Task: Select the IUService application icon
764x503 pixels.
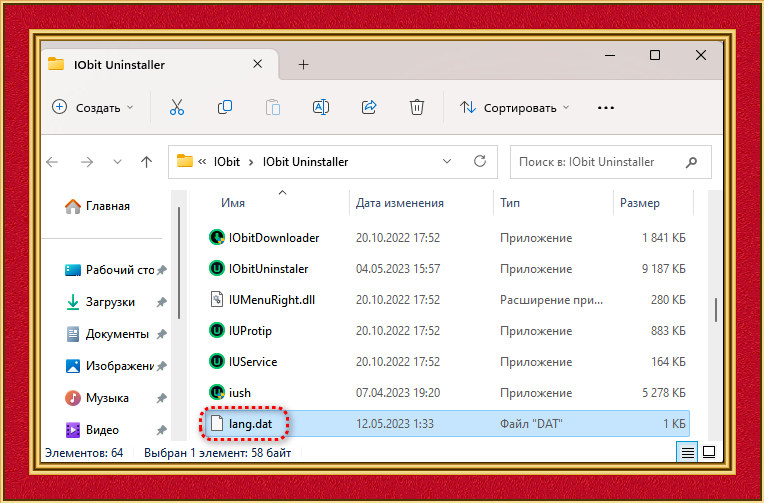Action: click(216, 362)
